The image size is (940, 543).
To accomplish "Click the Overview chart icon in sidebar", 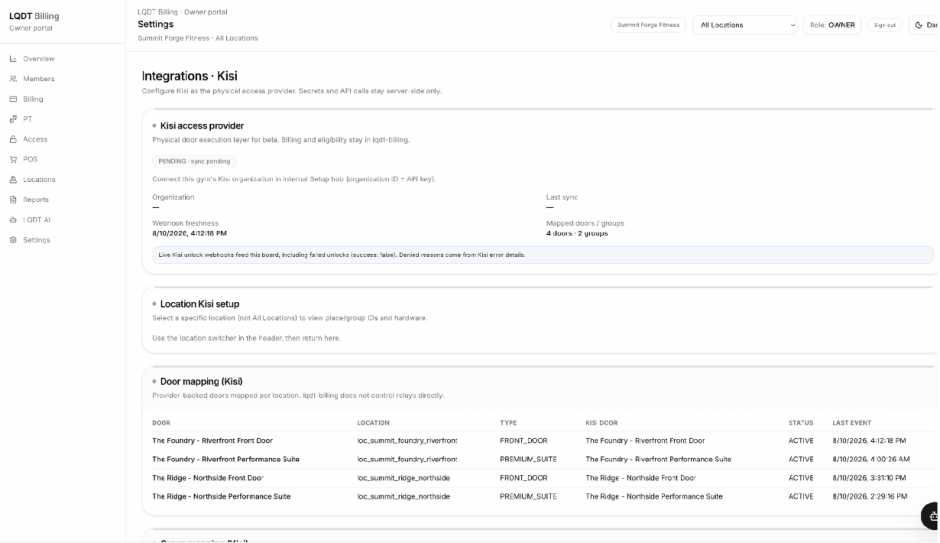I will click(13, 59).
